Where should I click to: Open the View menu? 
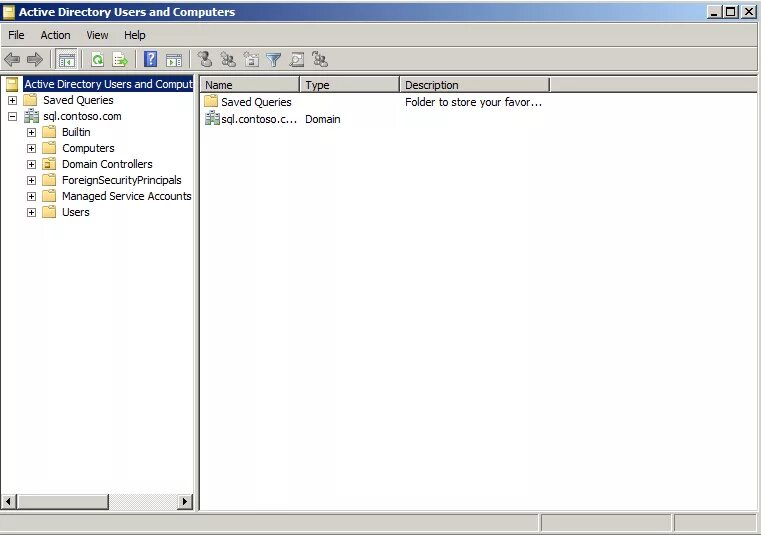pos(97,35)
